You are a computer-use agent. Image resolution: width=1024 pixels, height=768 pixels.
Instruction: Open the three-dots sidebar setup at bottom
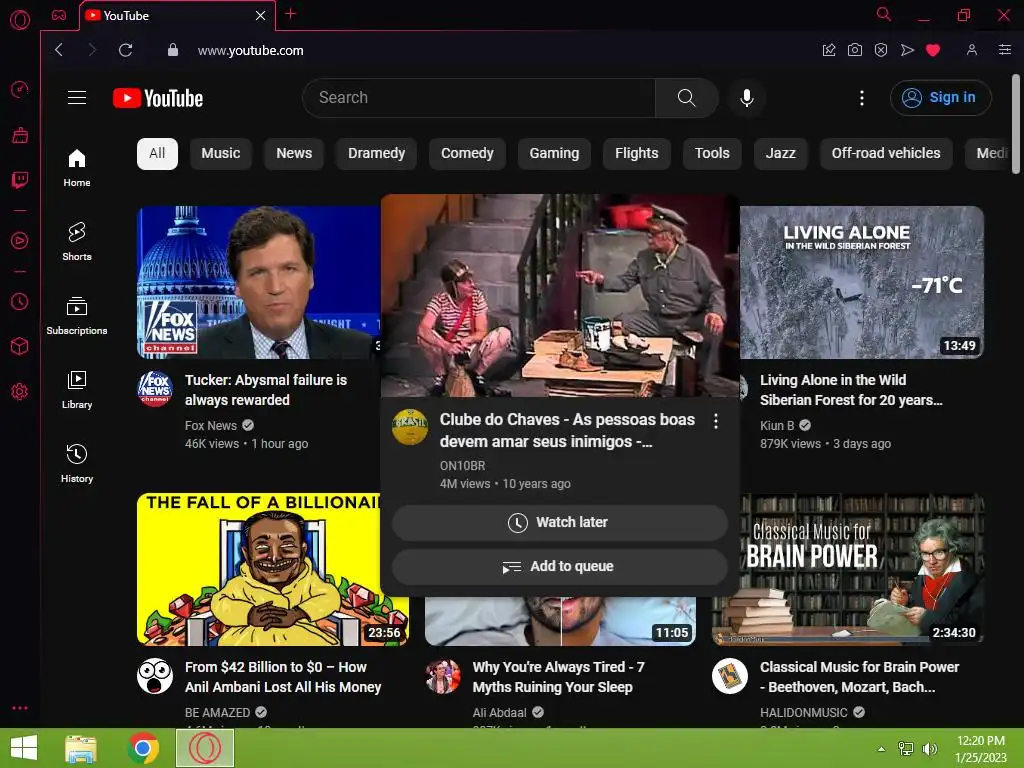[20, 708]
